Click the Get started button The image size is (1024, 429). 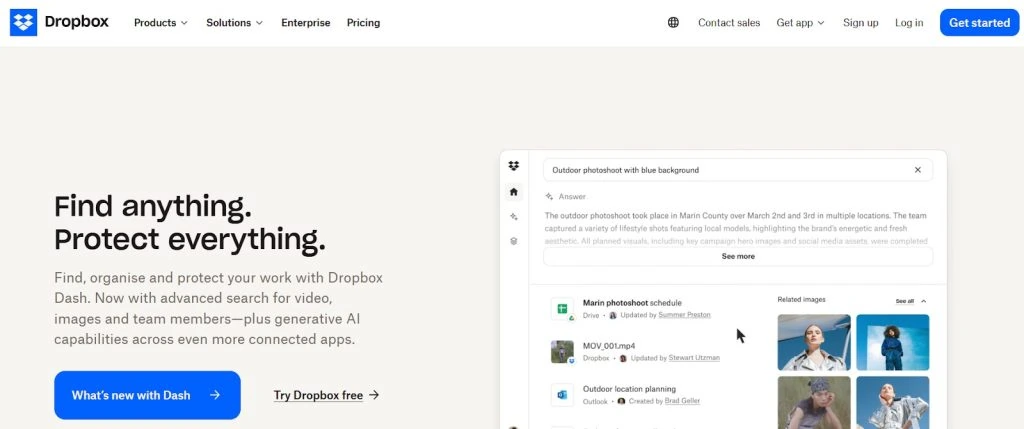click(978, 23)
